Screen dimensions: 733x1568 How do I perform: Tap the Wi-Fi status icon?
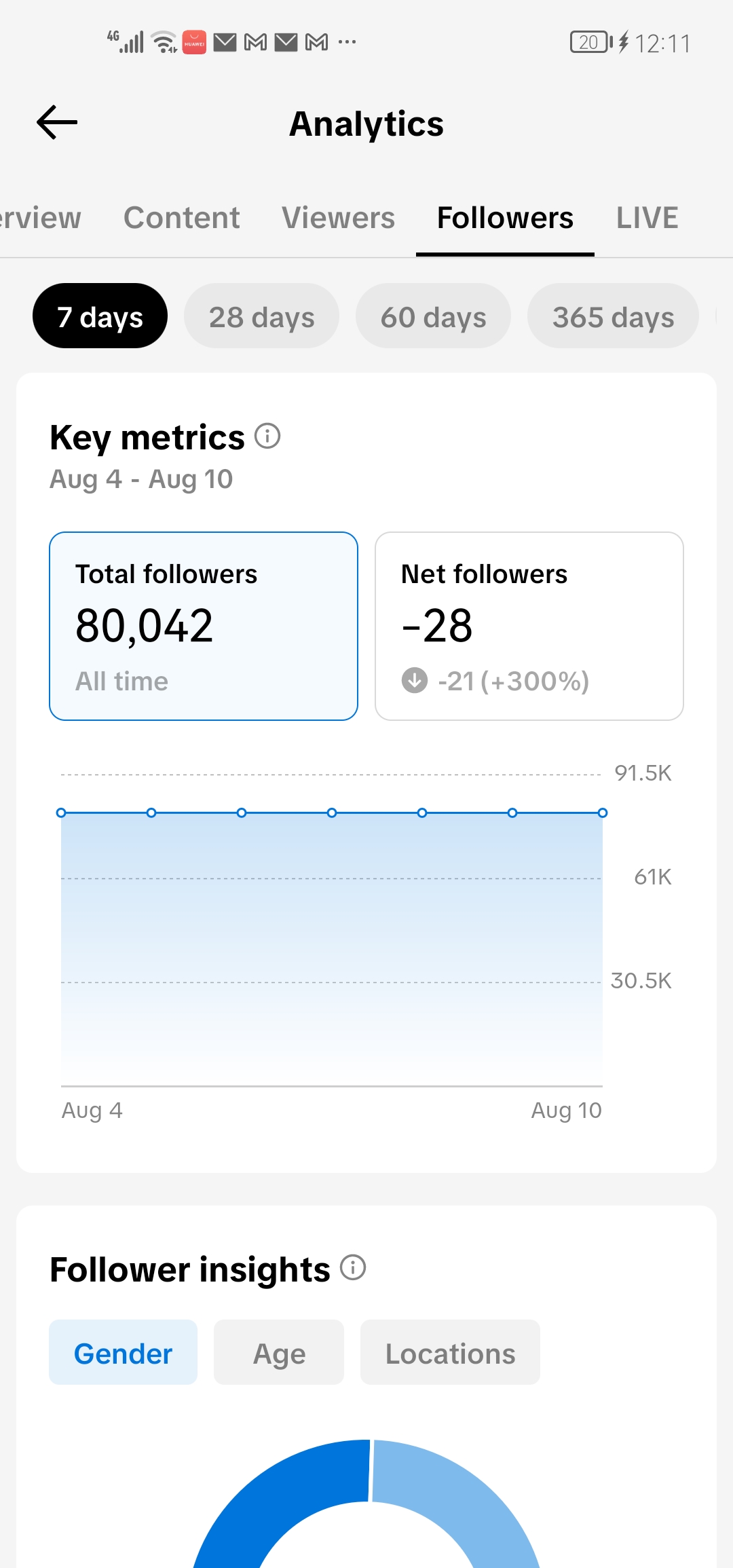click(164, 42)
